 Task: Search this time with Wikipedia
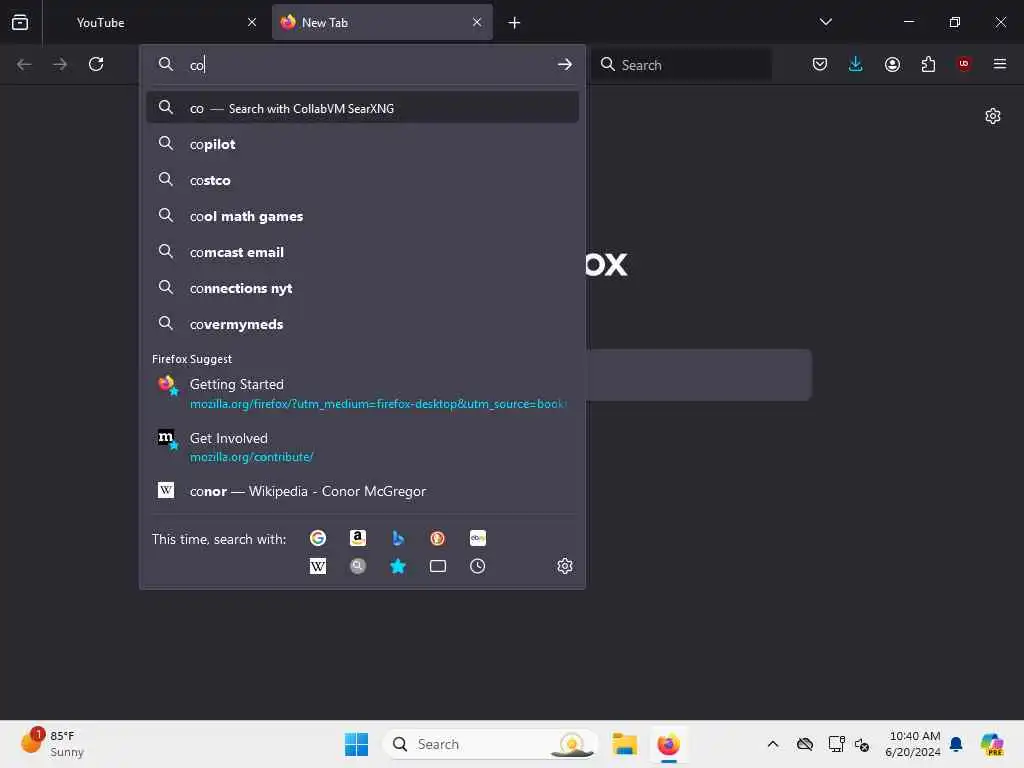tap(318, 566)
